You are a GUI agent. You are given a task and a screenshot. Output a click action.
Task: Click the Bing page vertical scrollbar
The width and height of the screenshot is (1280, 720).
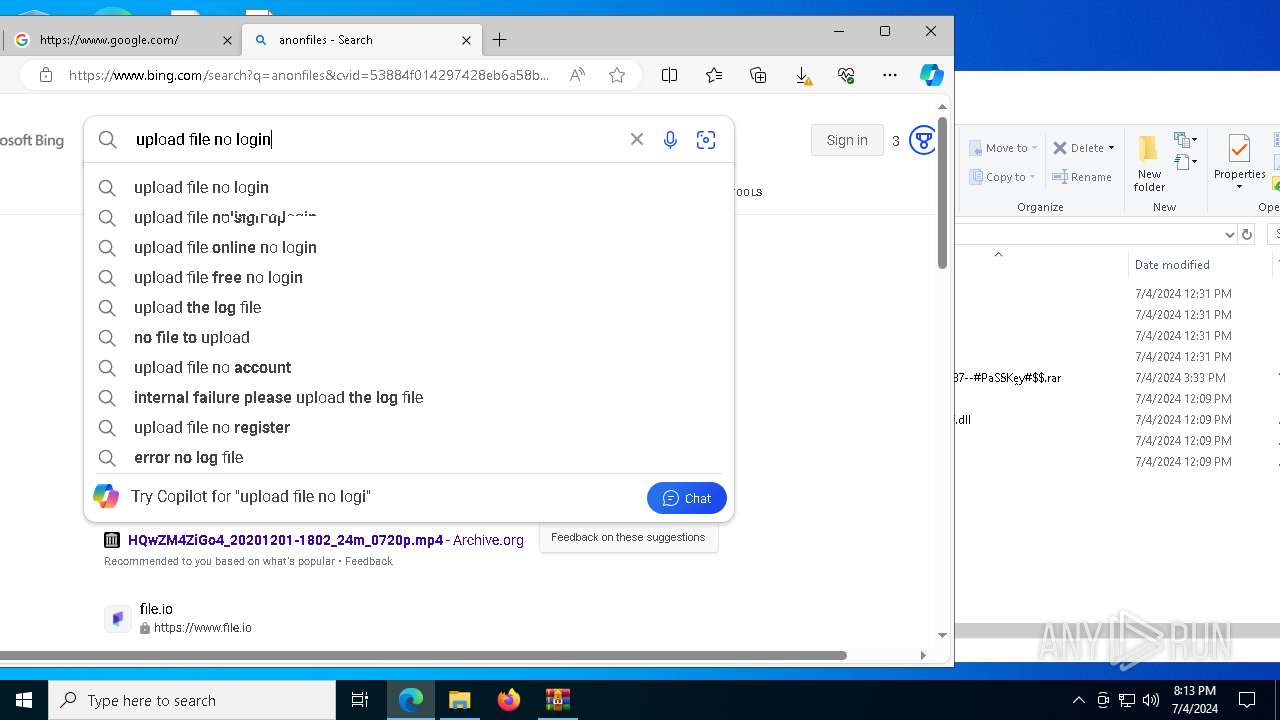(x=942, y=195)
